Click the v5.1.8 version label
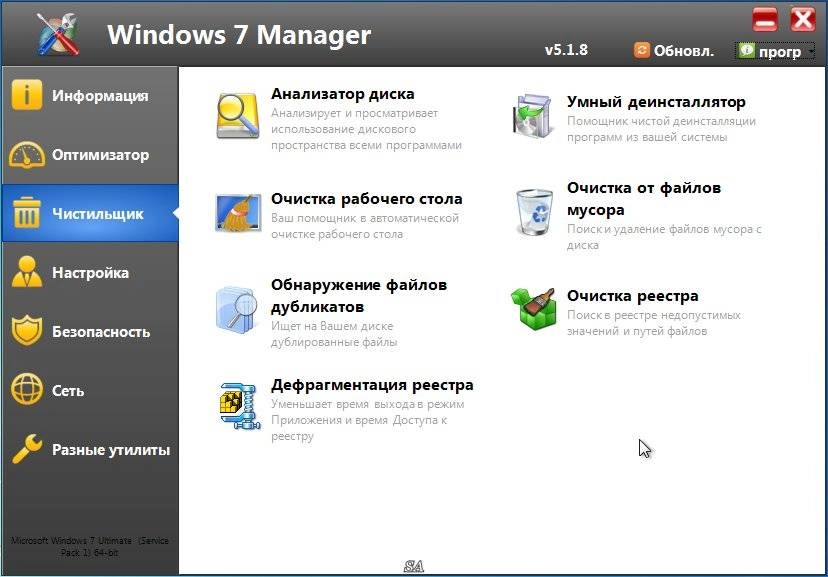Image resolution: width=828 pixels, height=577 pixels. [566, 50]
